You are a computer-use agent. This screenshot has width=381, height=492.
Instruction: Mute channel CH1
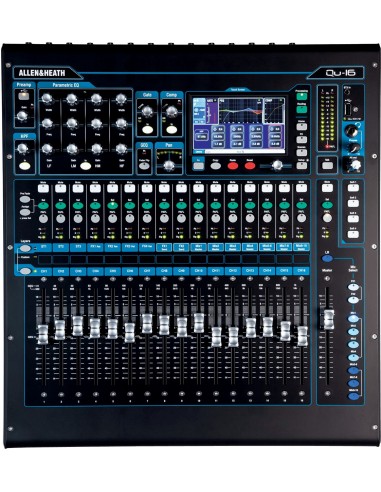43,188
